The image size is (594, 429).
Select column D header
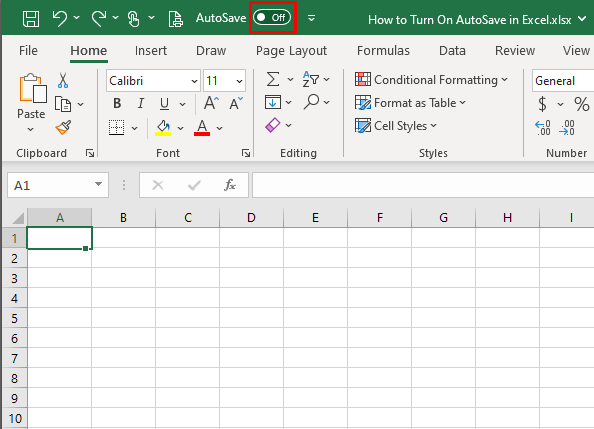(251, 218)
